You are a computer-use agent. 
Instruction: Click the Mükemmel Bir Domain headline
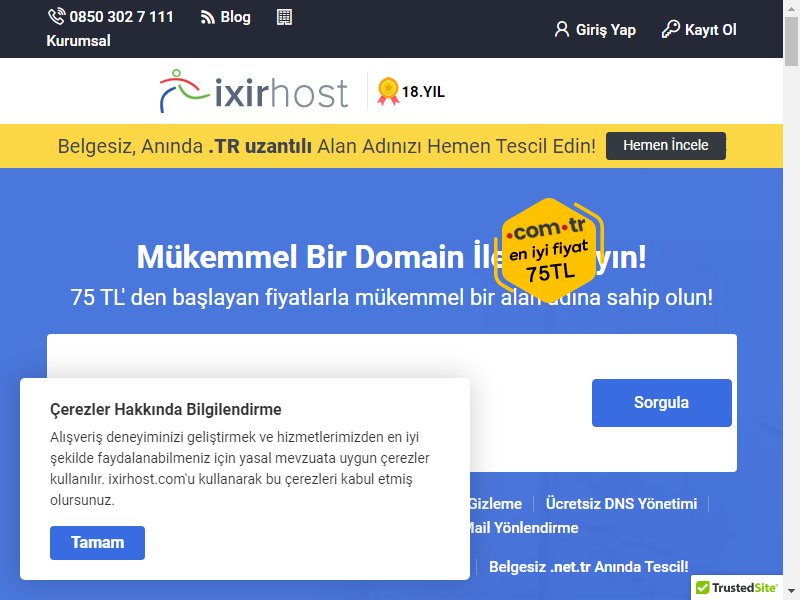[x=391, y=257]
